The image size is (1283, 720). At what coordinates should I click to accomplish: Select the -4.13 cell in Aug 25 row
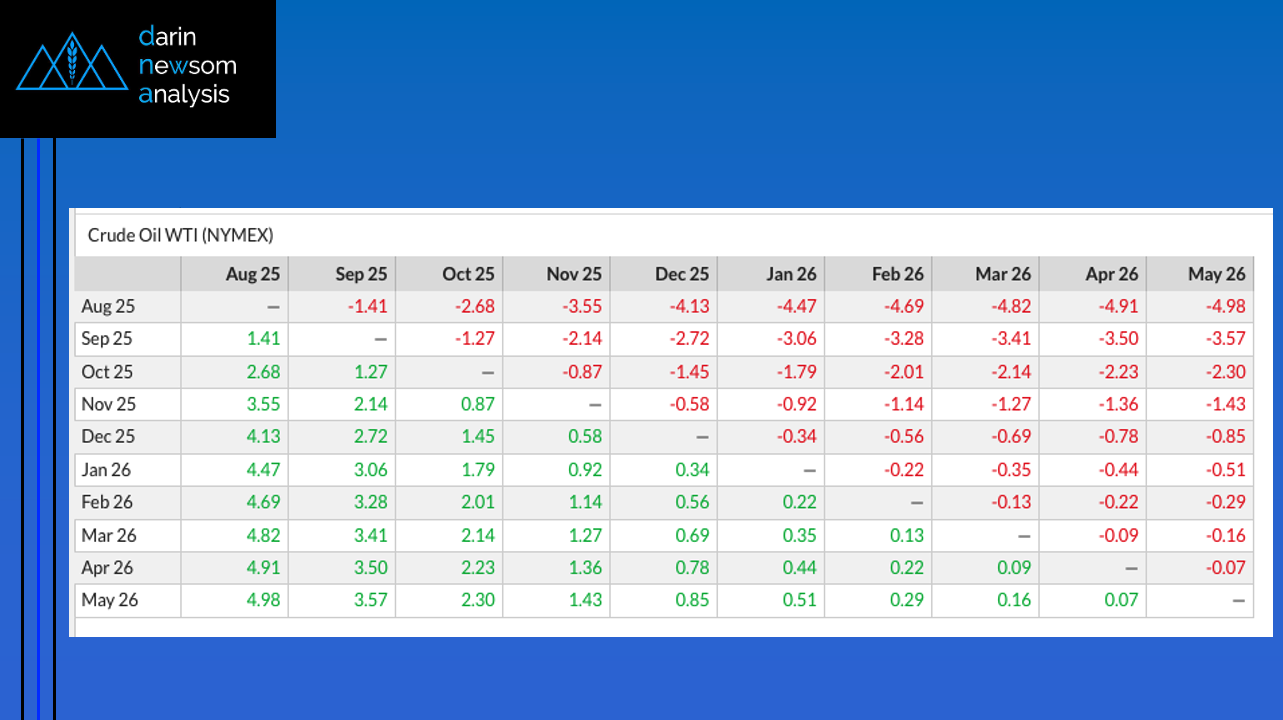[x=689, y=307]
